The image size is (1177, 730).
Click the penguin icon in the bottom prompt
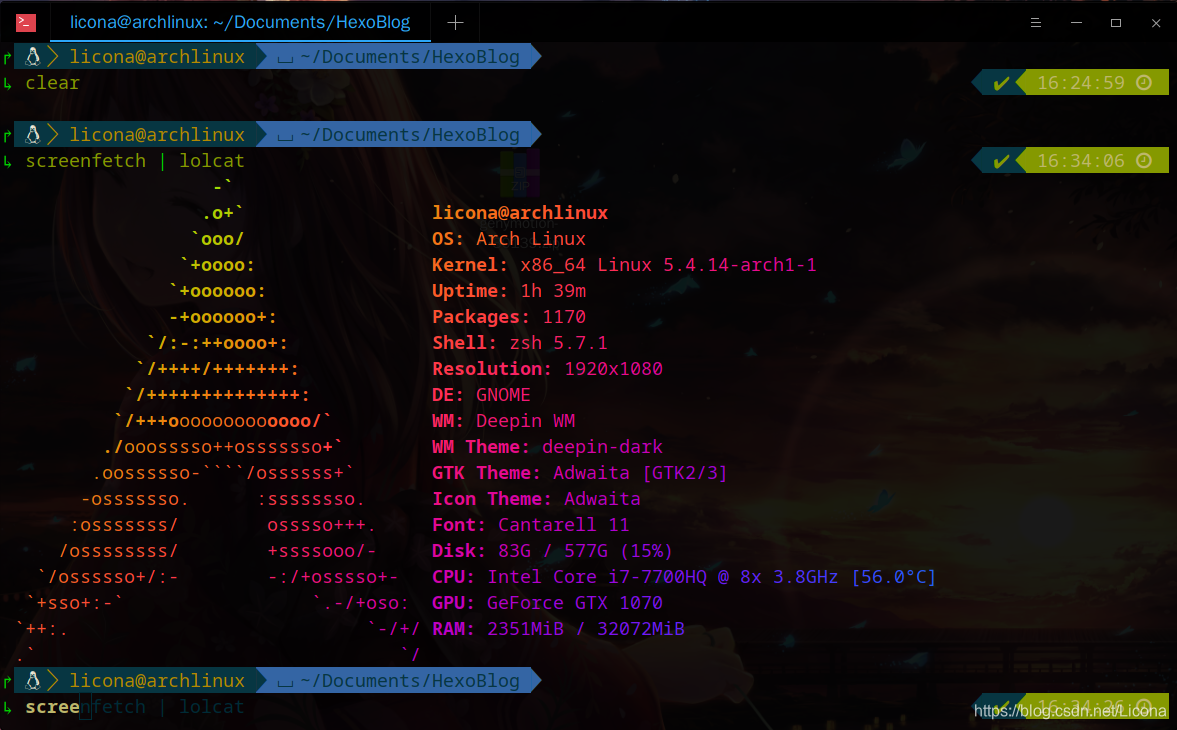(x=32, y=680)
